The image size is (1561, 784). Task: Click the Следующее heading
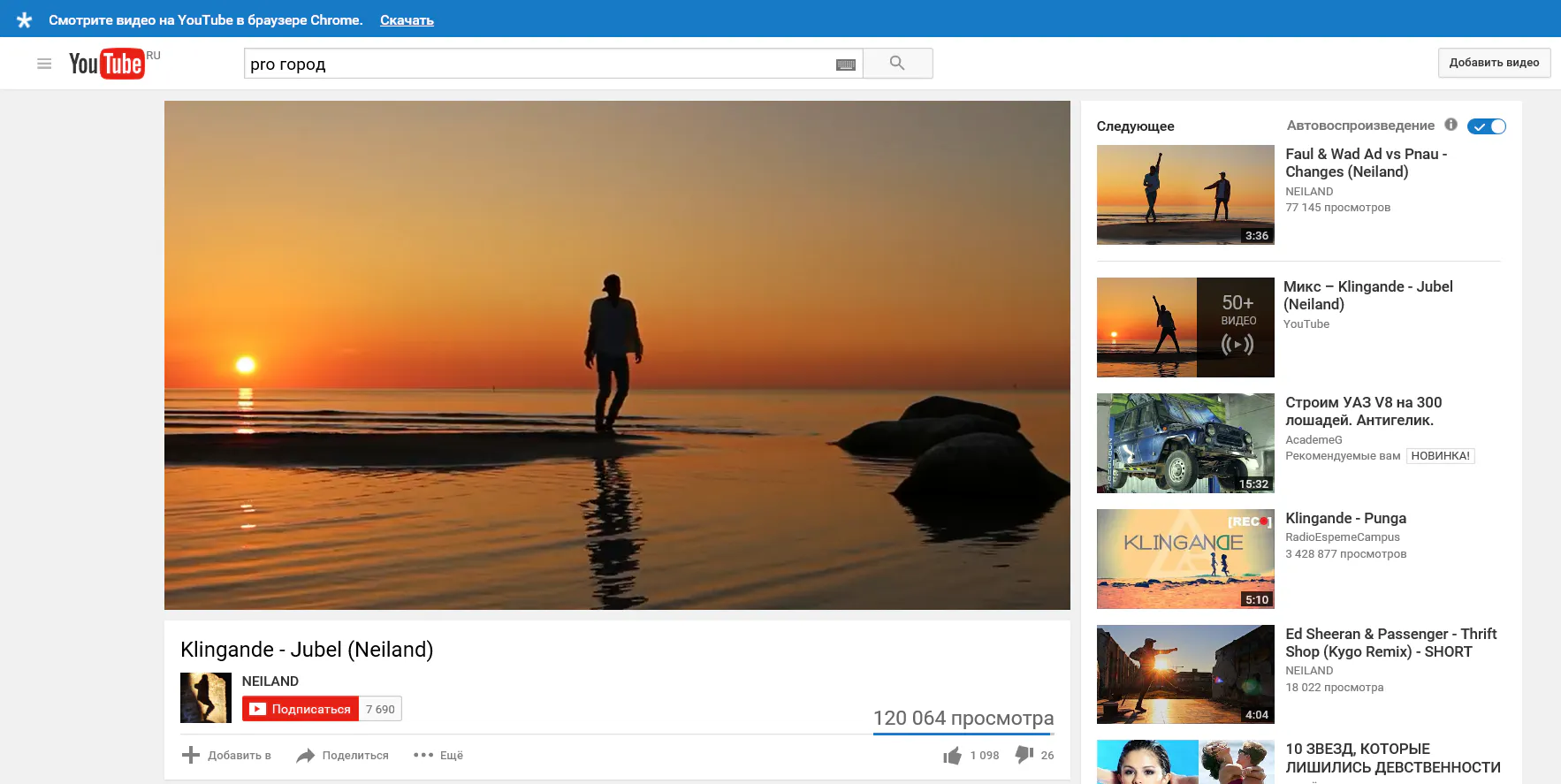tap(1135, 126)
